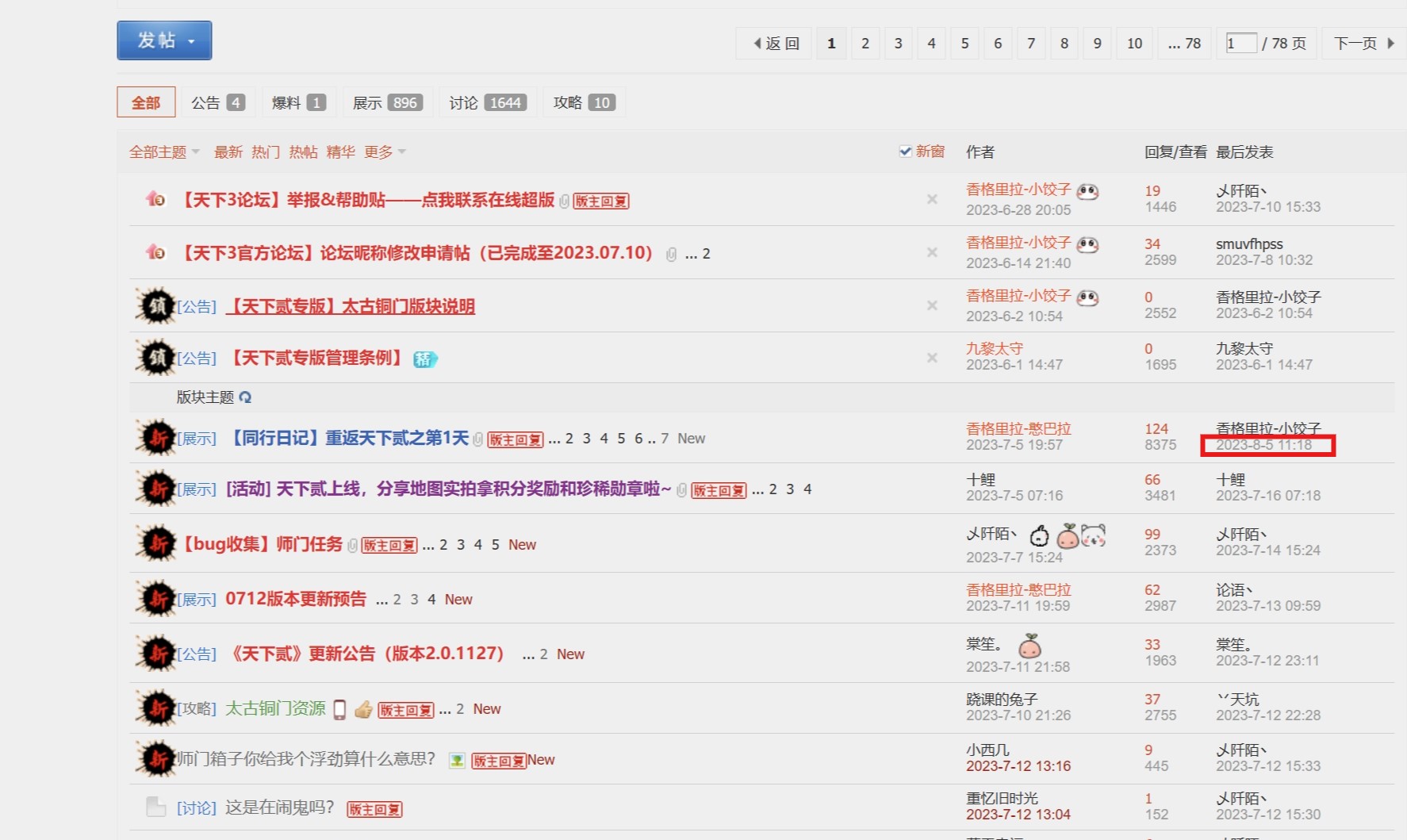Expand the 更多 sorting dropdown
Image resolution: width=1407 pixels, height=840 pixels.
point(385,152)
